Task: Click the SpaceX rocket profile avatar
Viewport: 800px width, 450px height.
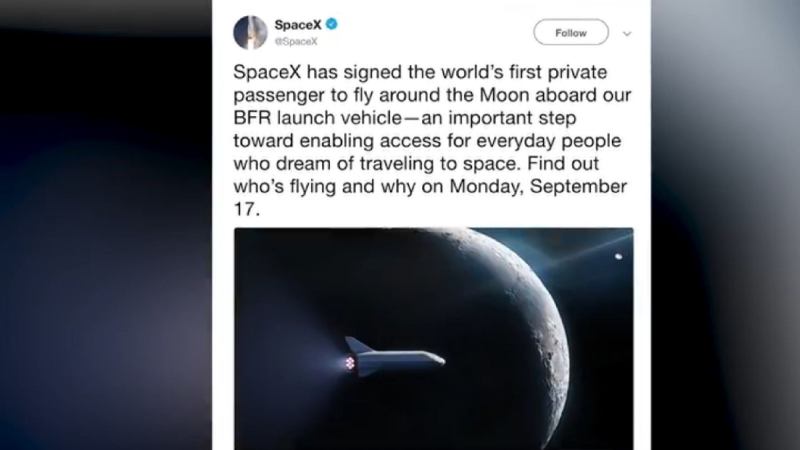Action: [x=249, y=33]
